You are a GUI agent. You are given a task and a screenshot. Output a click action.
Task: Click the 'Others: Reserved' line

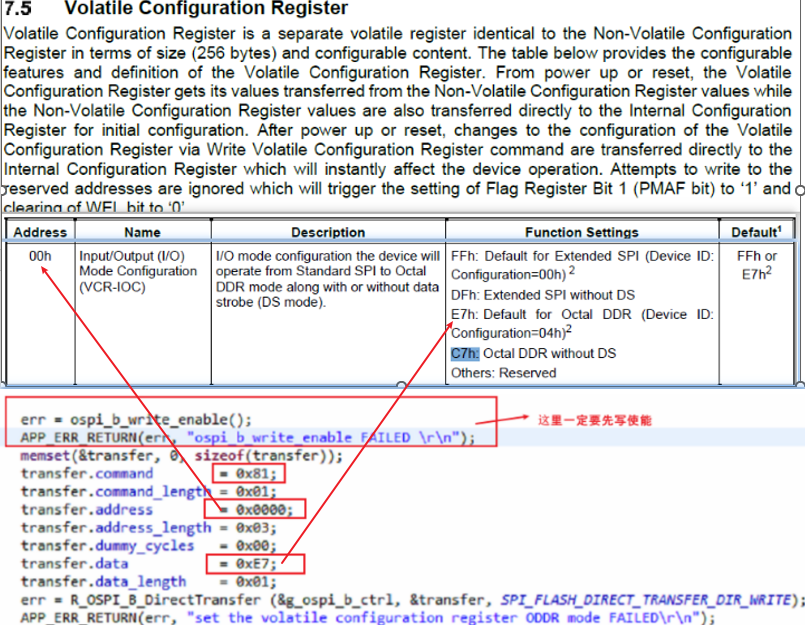click(503, 373)
